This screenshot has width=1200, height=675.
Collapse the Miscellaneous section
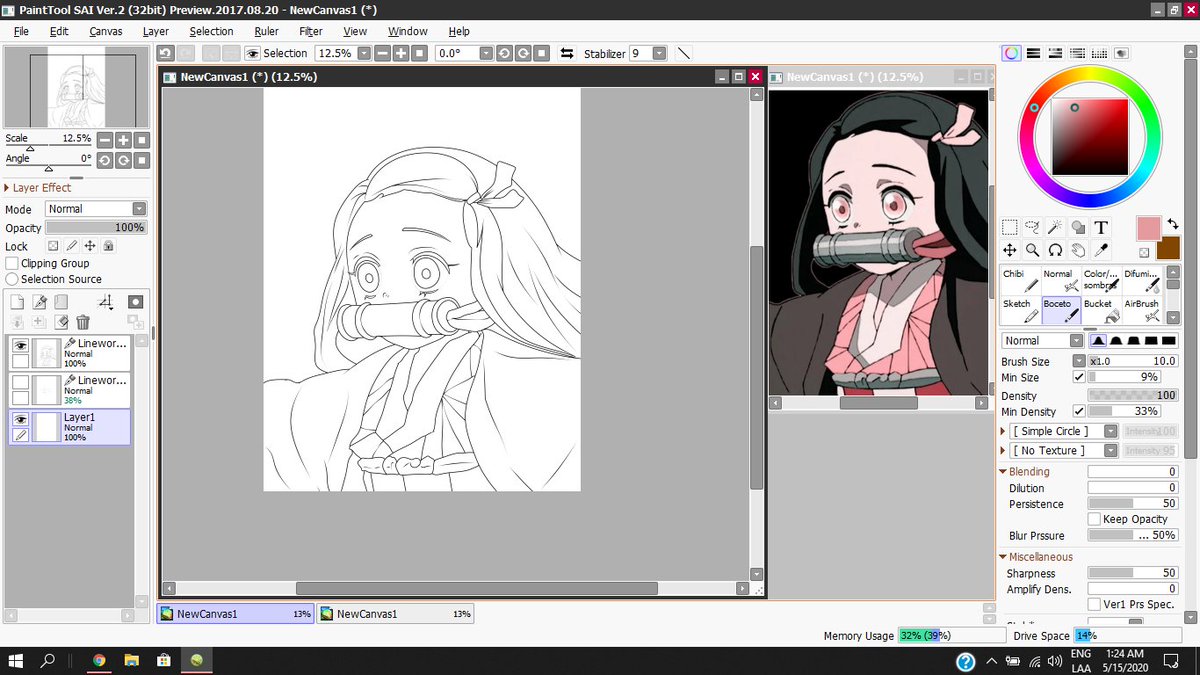[x=1035, y=557]
